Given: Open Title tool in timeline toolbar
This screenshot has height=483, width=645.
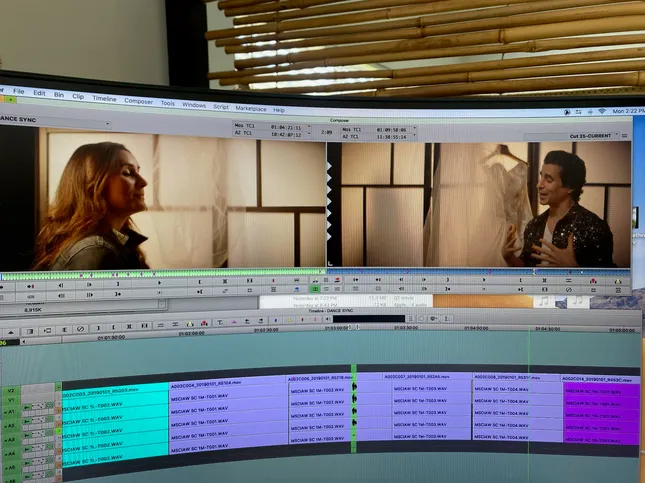Looking at the screenshot, I should [x=220, y=323].
